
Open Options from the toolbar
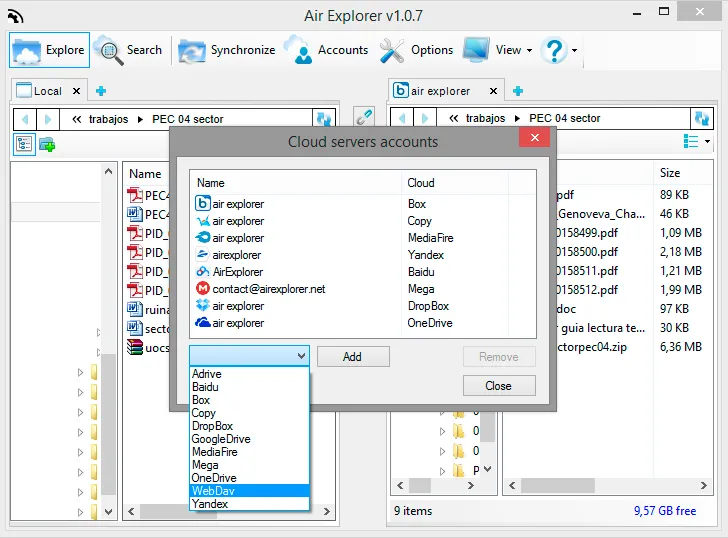click(416, 50)
